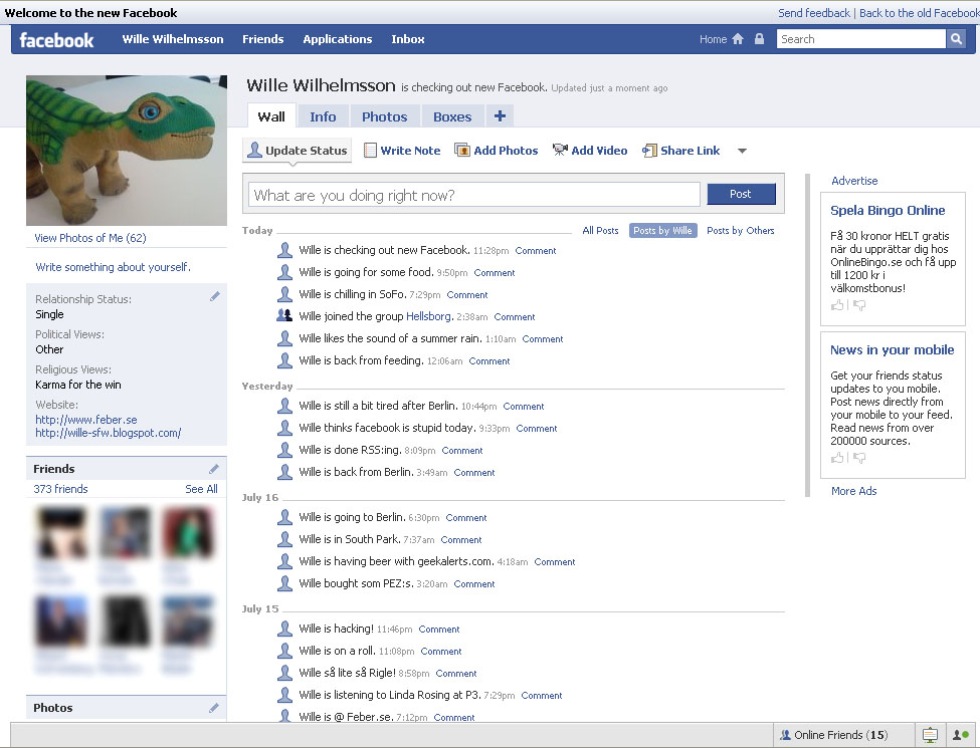The image size is (980, 748).
Task: Click the Home text link in top bar
Action: pyautogui.click(x=712, y=39)
